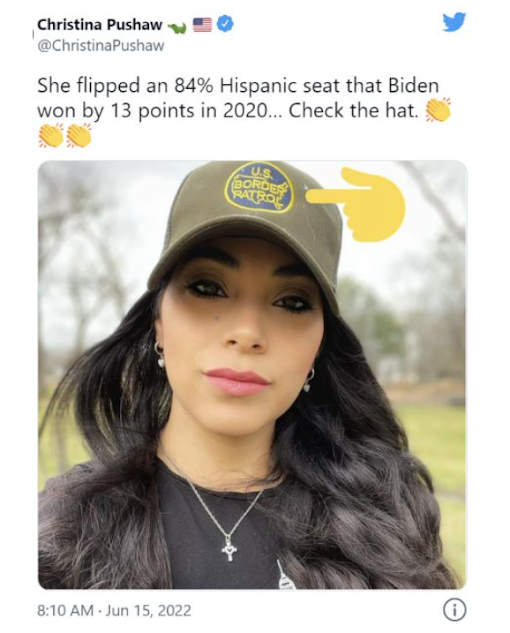Click the green crocodile emoji beside name

click(177, 27)
